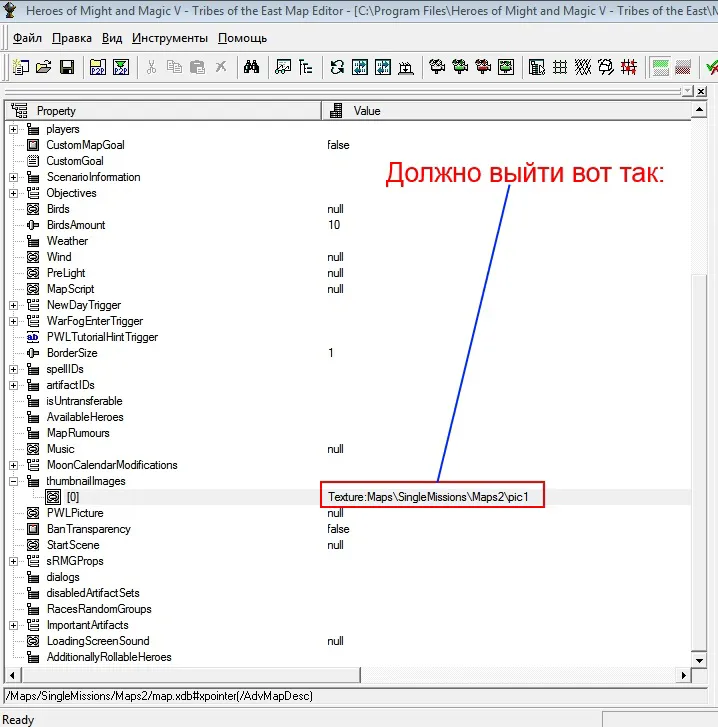718x727 pixels.
Task: Click the properties panel dropdown arrow
Action: point(688,91)
